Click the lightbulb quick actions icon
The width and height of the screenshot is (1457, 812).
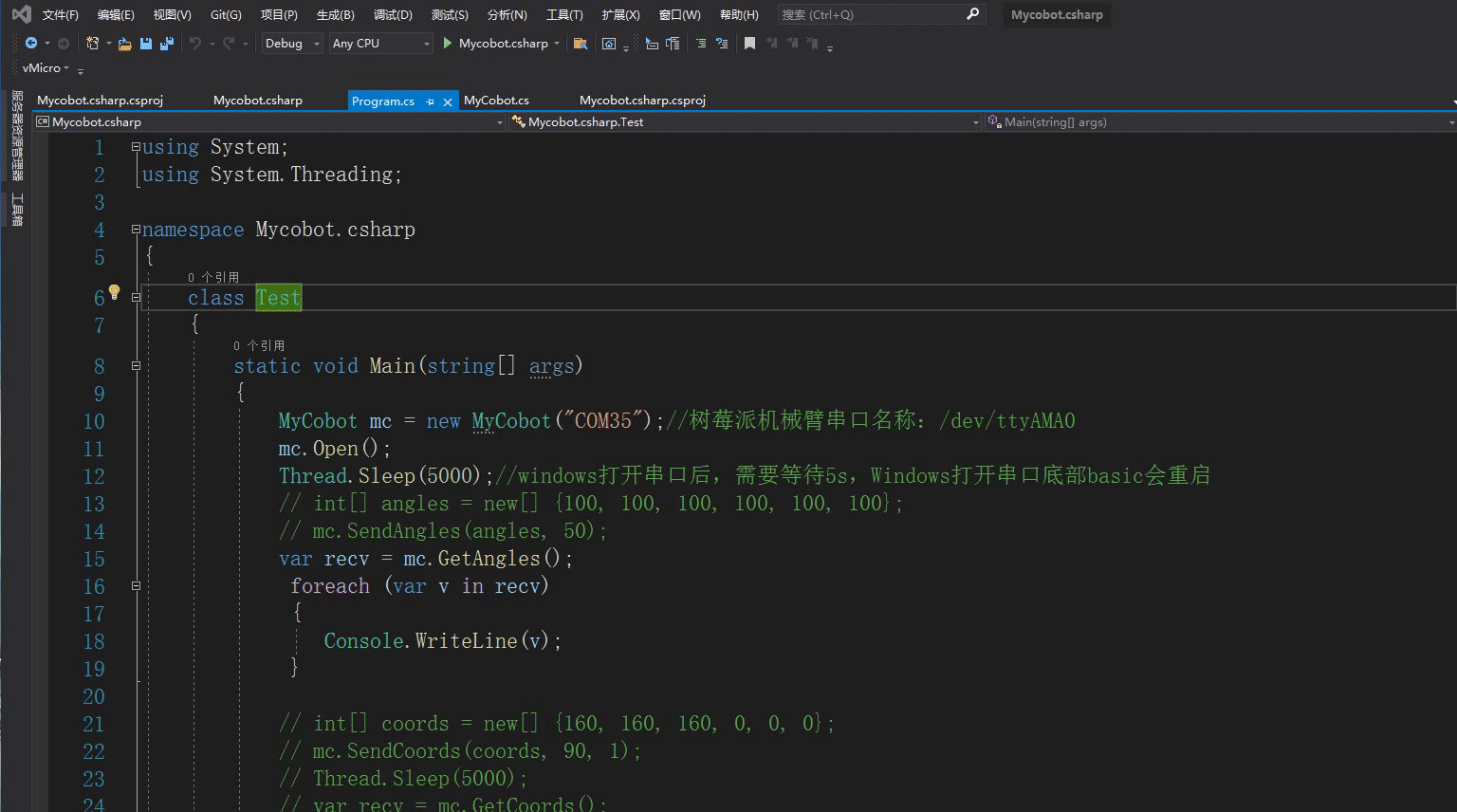114,292
